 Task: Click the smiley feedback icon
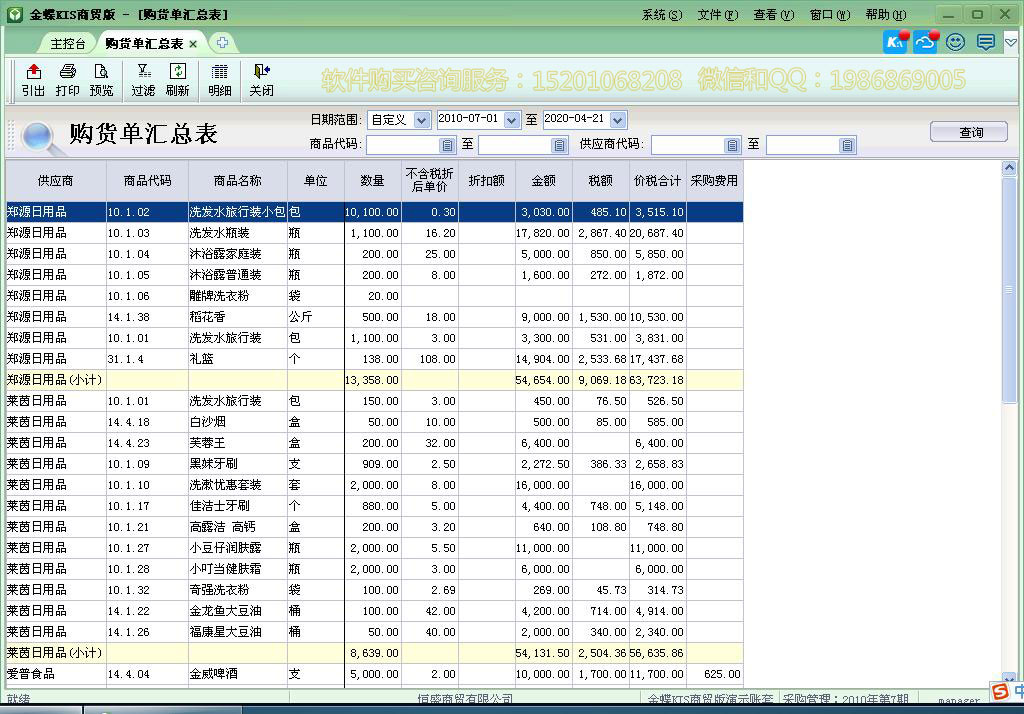(x=955, y=42)
